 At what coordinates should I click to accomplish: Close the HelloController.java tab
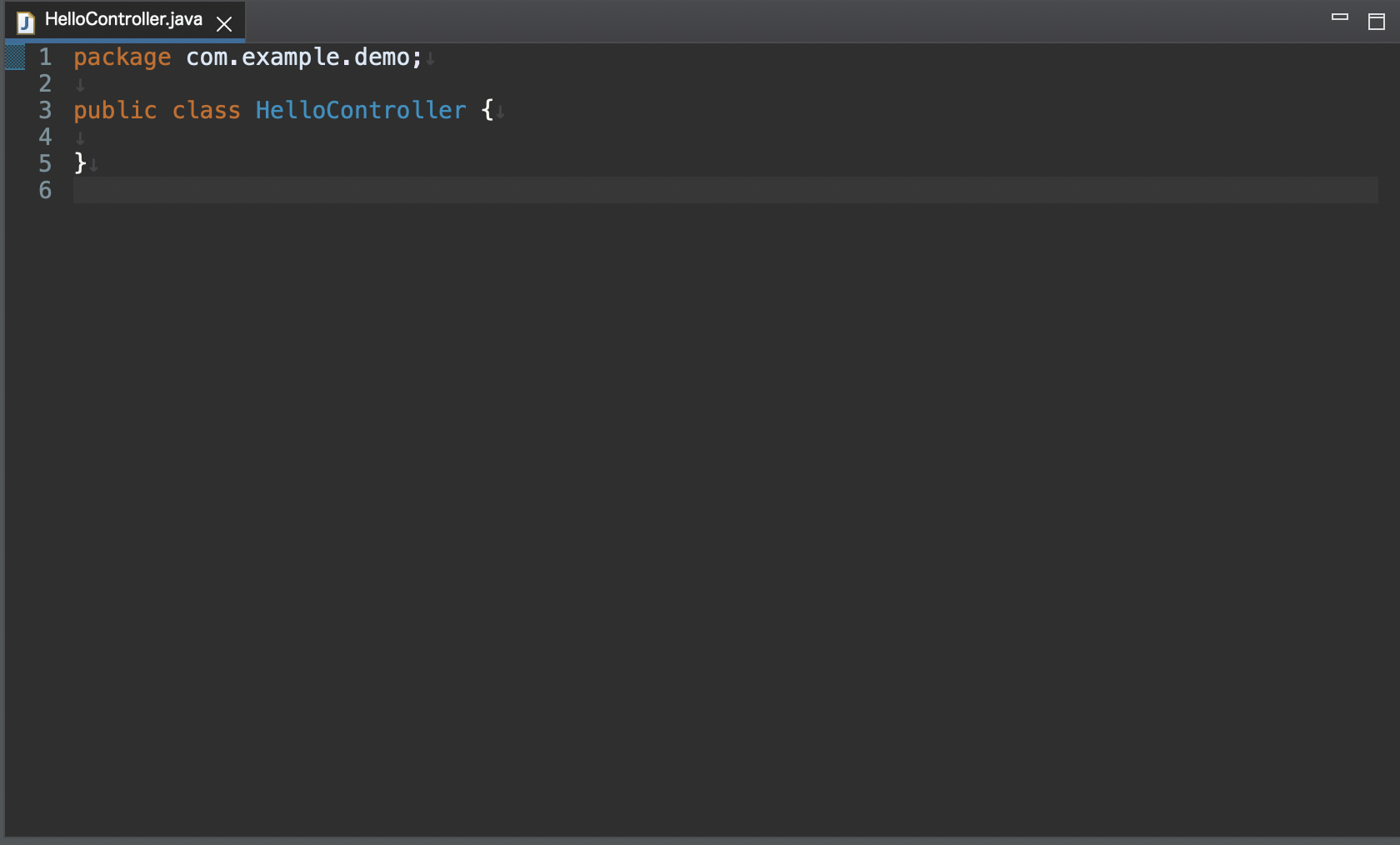pos(223,23)
